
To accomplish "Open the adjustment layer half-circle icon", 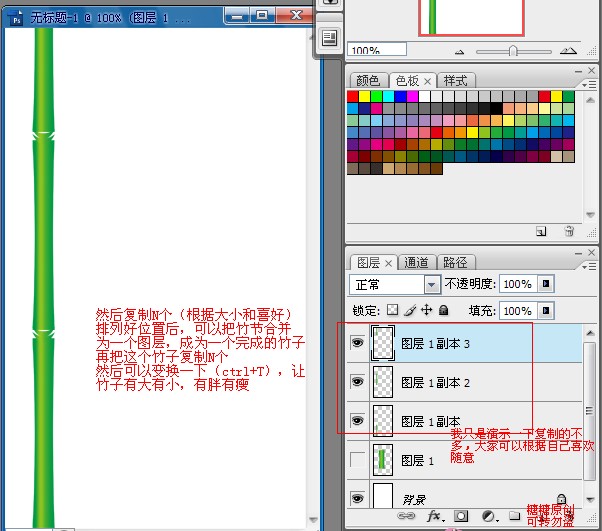I will (x=489, y=516).
